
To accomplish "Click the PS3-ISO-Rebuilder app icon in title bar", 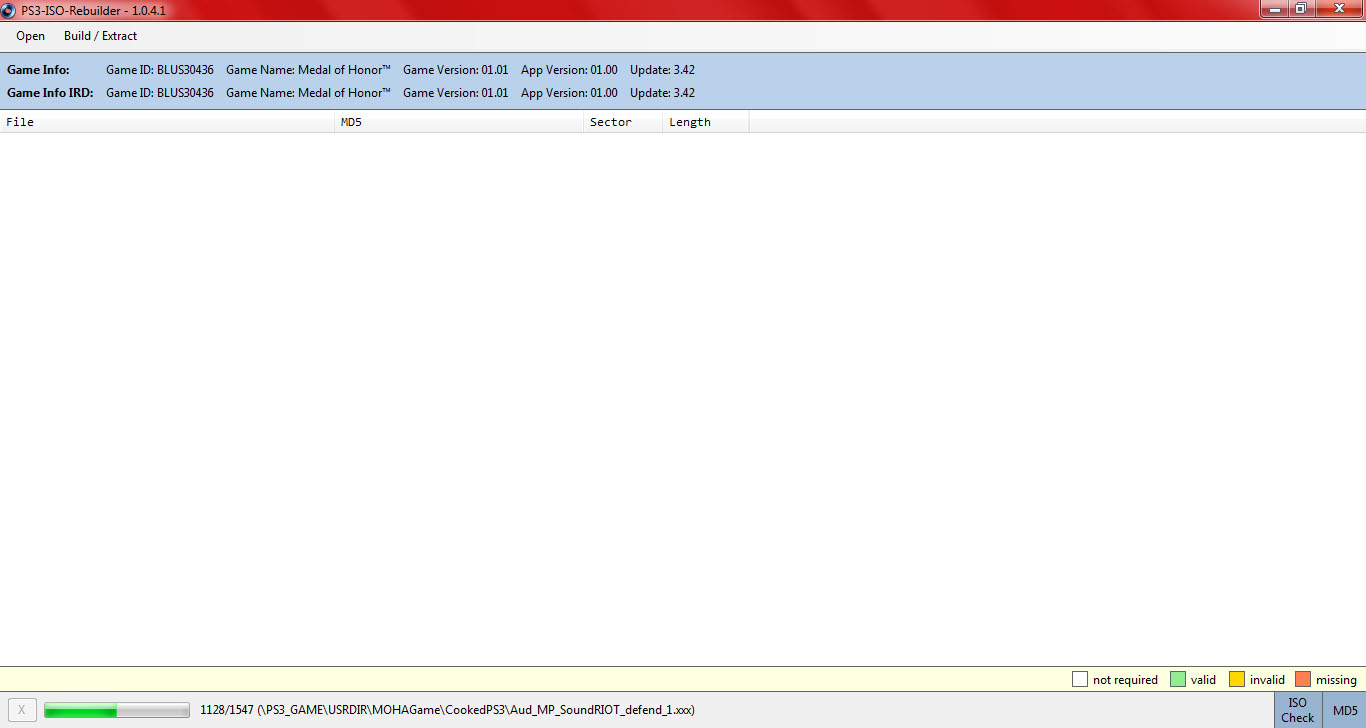I will point(9,9).
